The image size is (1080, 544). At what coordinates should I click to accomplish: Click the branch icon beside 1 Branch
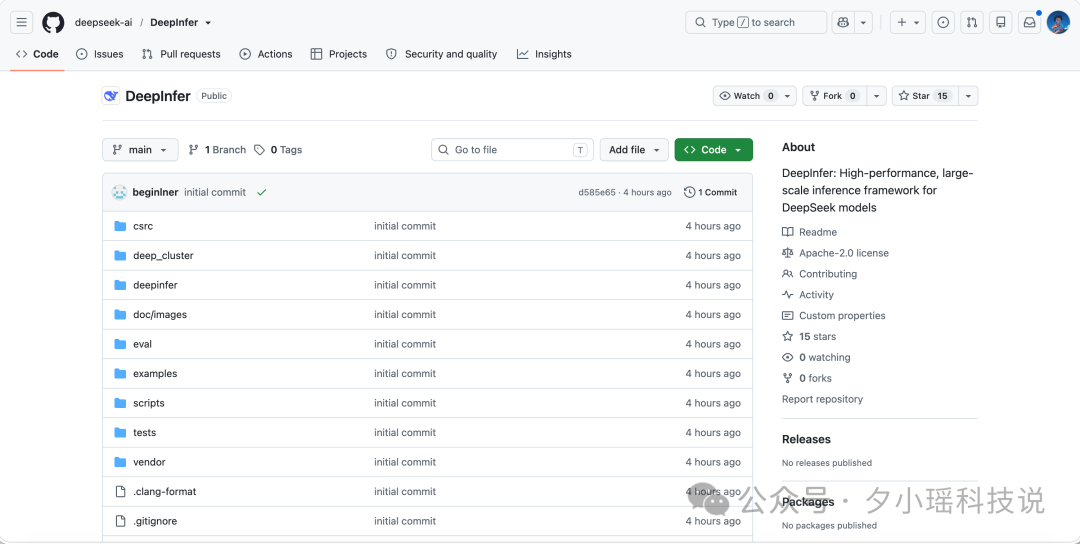click(x=194, y=150)
